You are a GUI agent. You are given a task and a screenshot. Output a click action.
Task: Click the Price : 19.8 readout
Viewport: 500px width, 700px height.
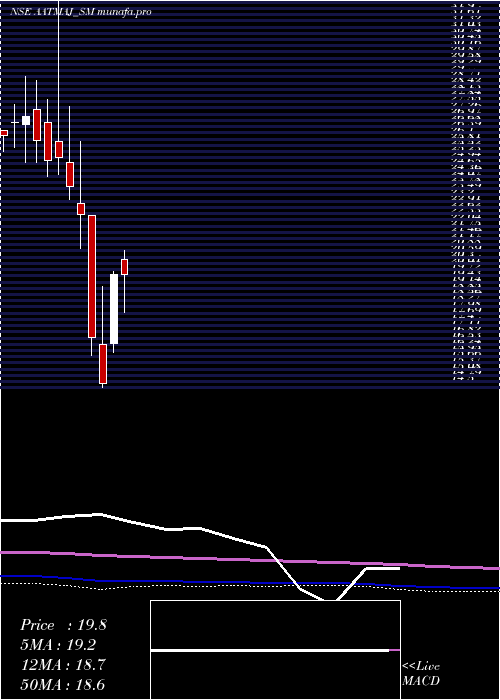pyautogui.click(x=63, y=625)
